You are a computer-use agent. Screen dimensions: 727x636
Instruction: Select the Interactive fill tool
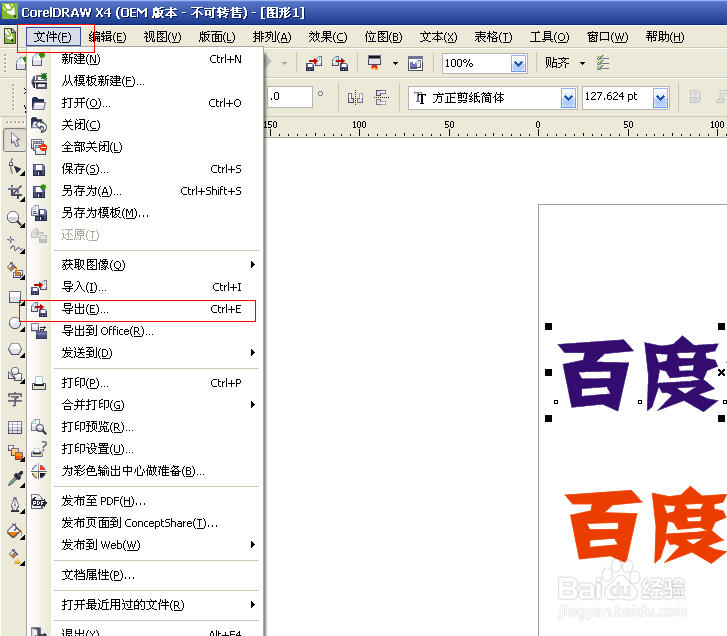point(15,557)
